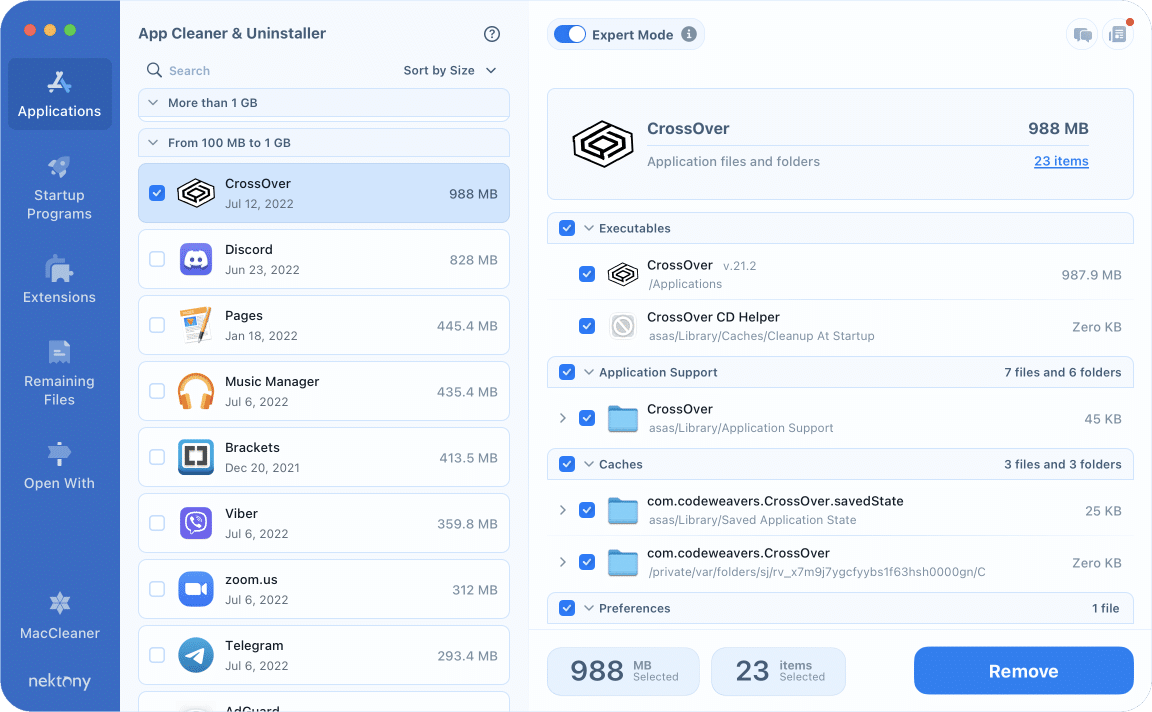
Task: Collapse the From 100 MB to 1 GB group
Action: click(153, 143)
